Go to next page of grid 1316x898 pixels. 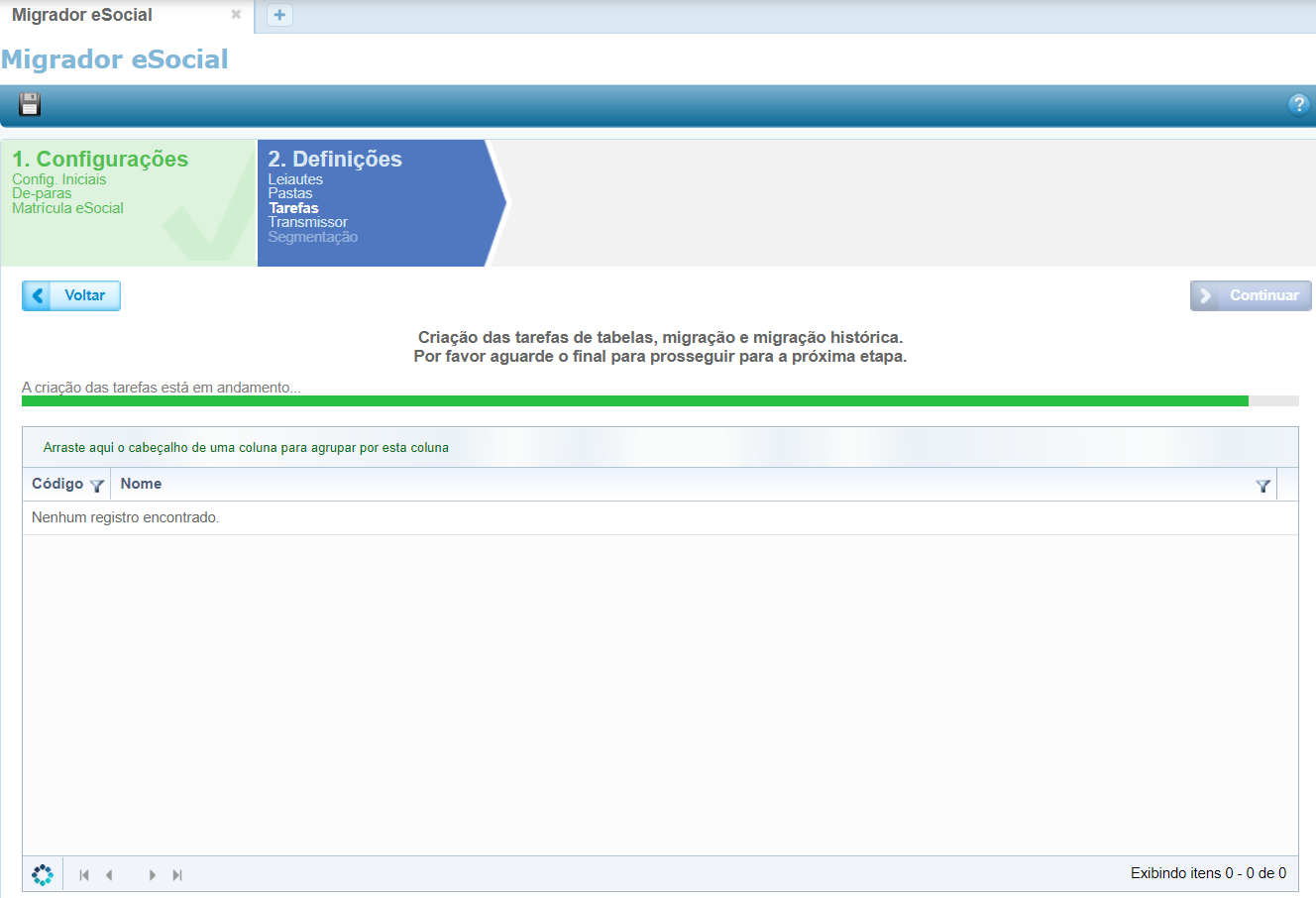[x=153, y=874]
